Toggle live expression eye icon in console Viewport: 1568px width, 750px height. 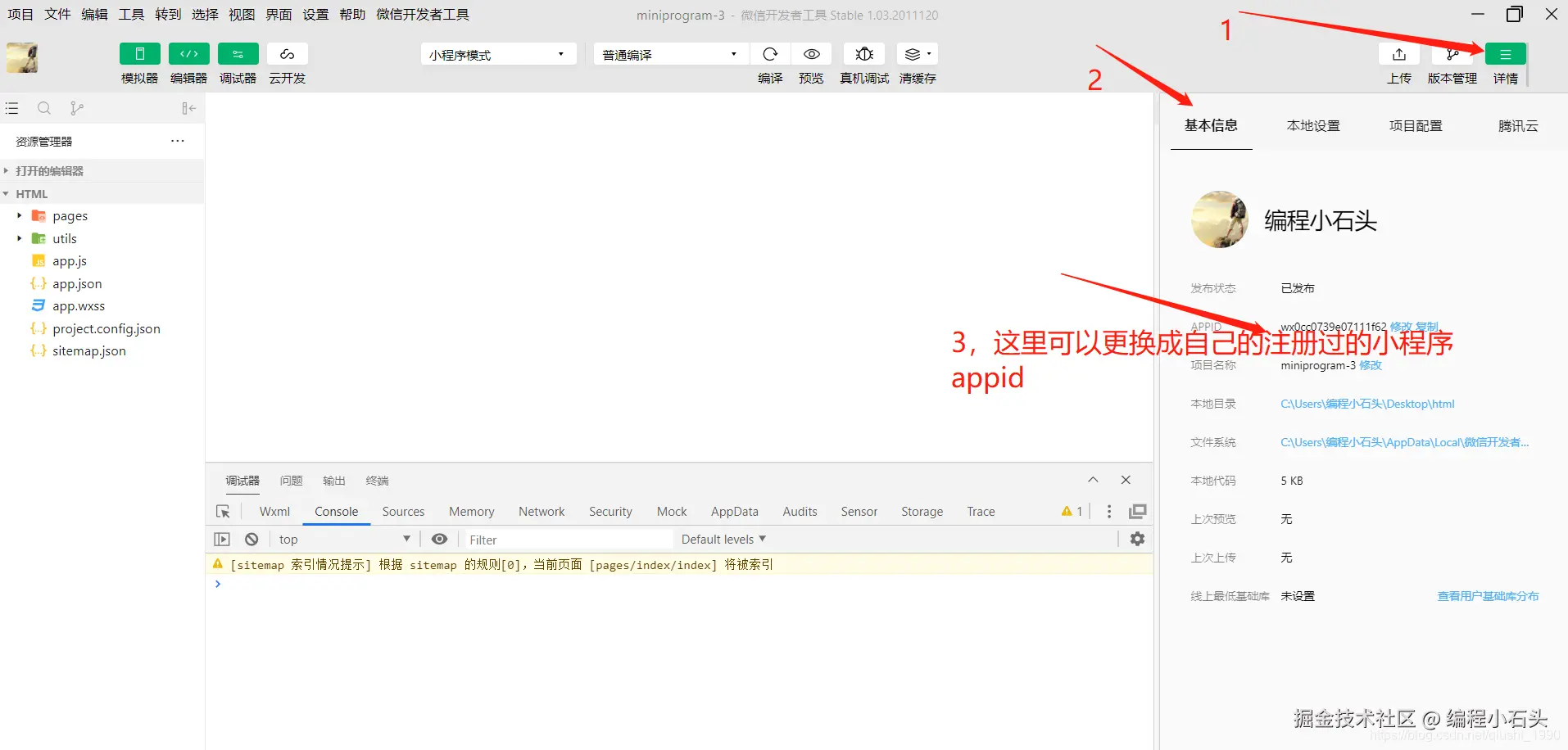440,539
